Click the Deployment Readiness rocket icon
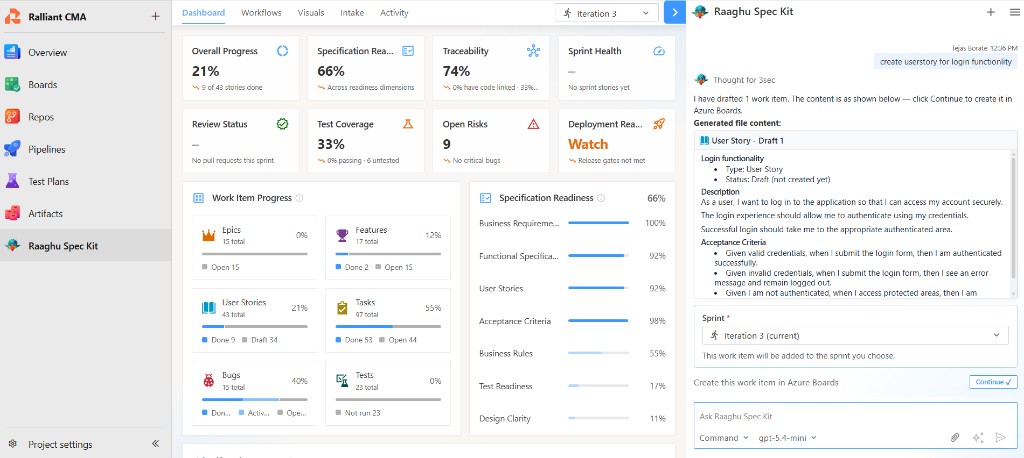 pyautogui.click(x=659, y=123)
